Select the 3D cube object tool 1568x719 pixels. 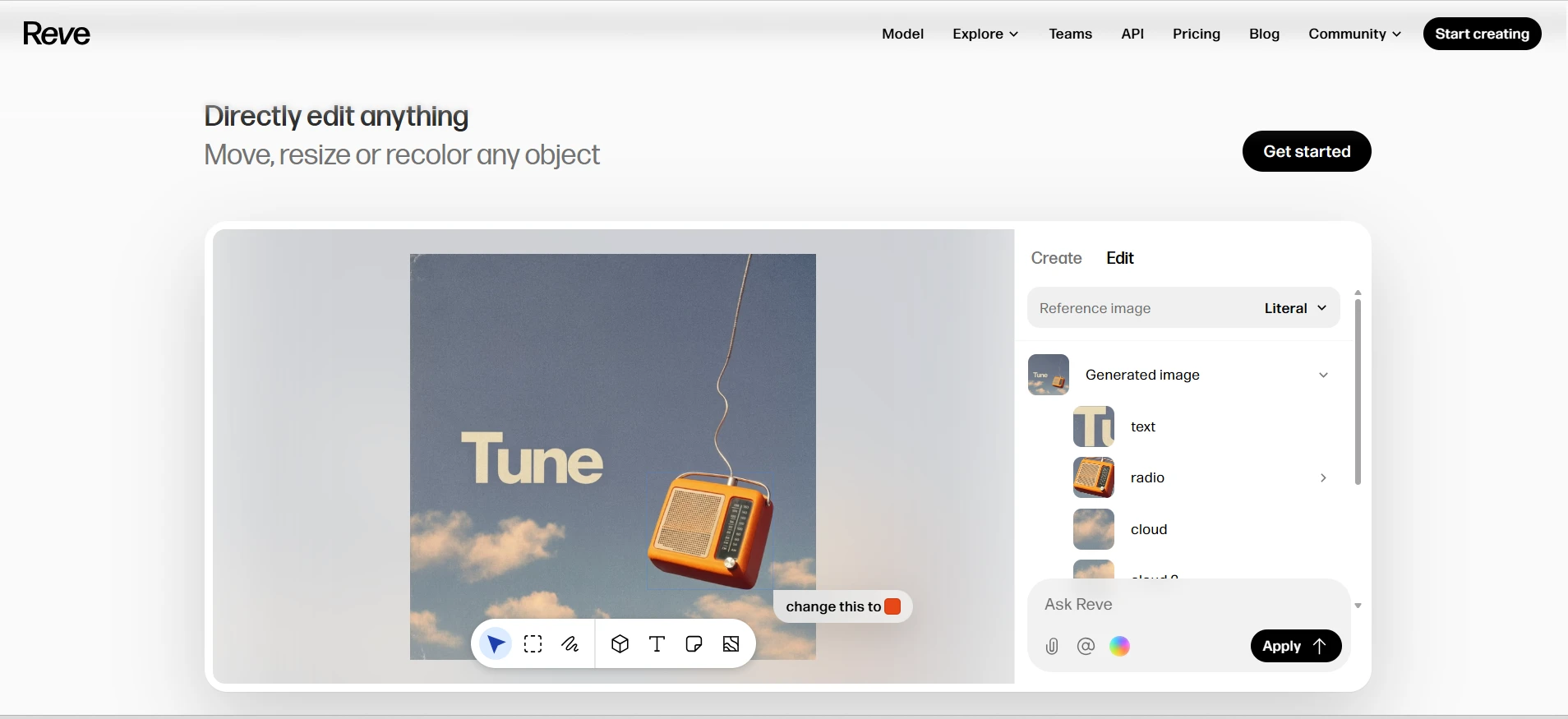click(x=620, y=644)
